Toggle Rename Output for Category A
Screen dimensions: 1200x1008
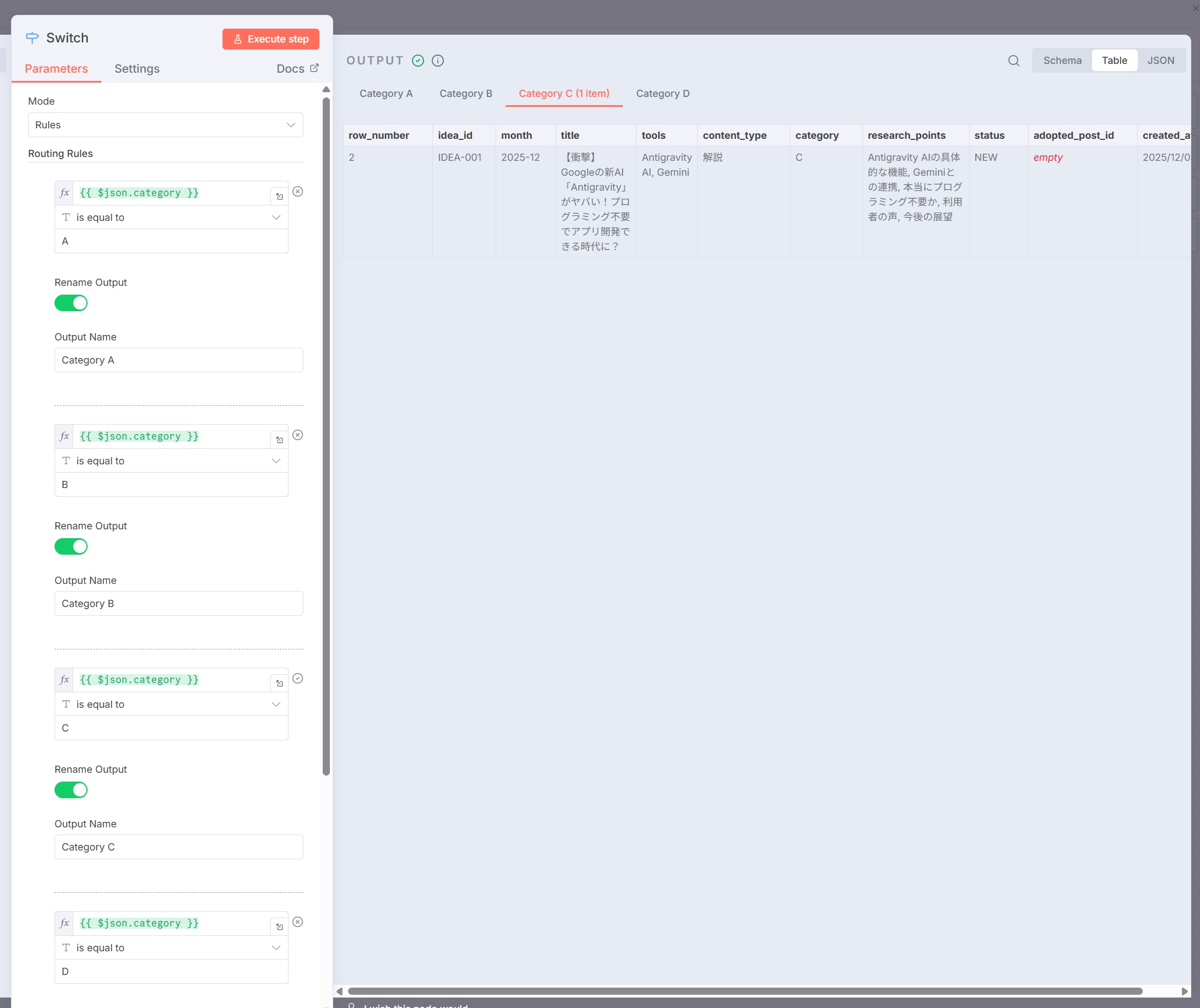pos(71,303)
